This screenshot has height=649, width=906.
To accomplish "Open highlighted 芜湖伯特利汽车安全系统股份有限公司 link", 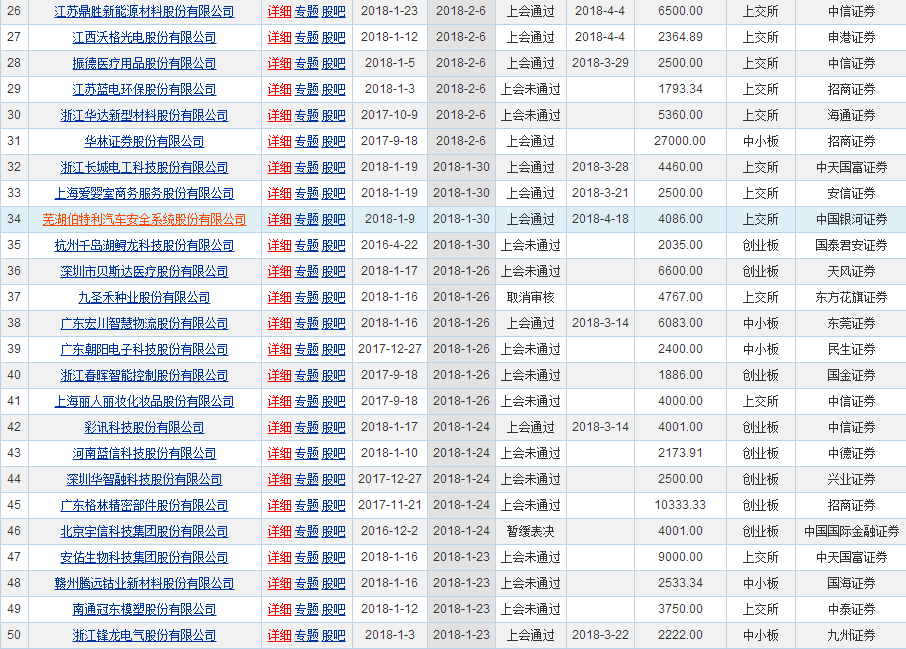I will [x=144, y=220].
